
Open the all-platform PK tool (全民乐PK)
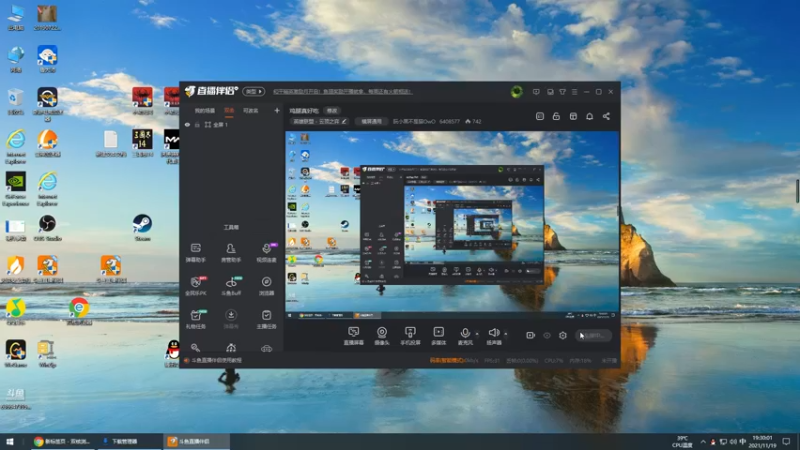195,286
